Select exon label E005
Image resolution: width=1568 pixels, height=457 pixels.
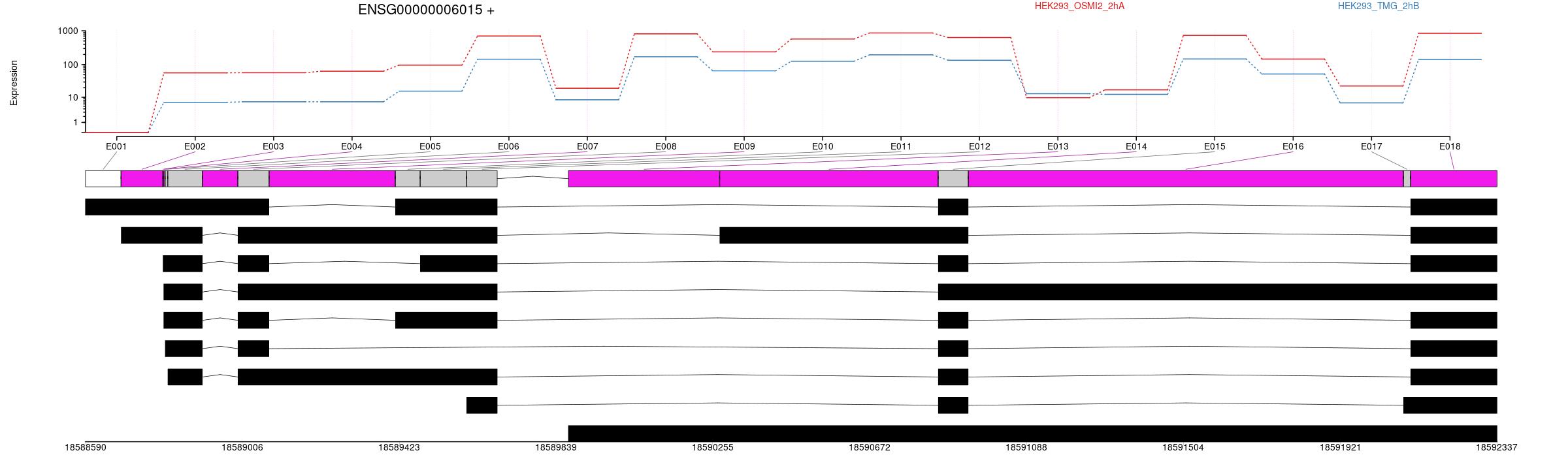(430, 146)
